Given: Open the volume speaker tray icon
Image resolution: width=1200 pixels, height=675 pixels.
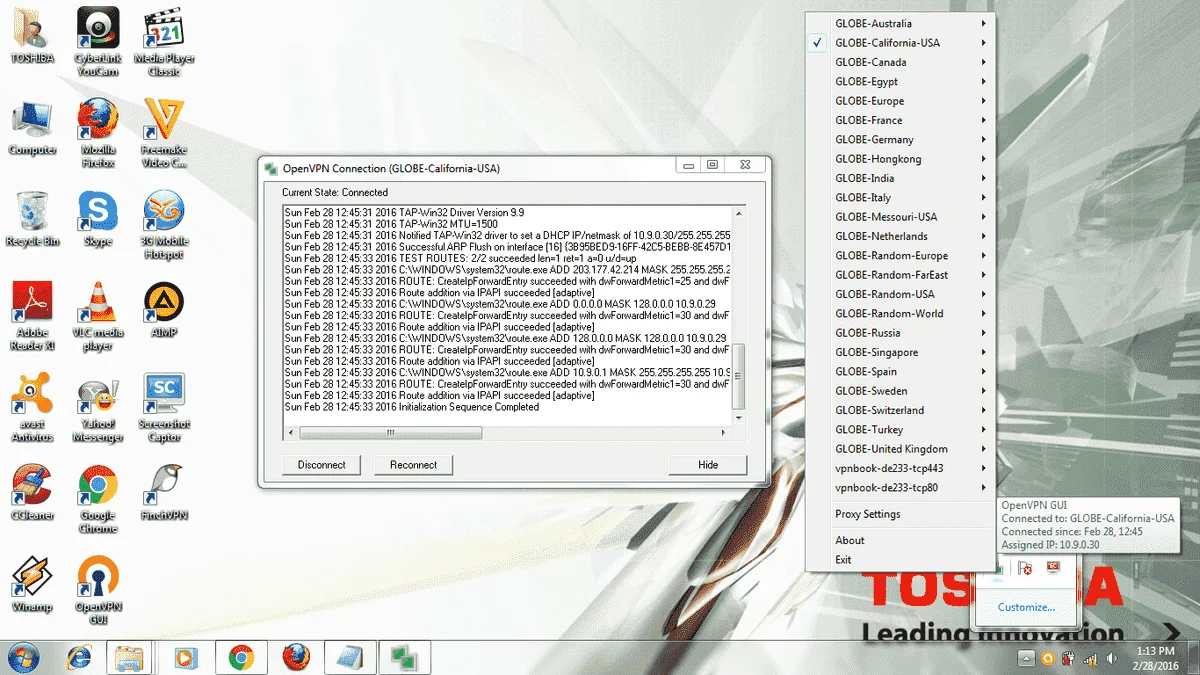Looking at the screenshot, I should (1110, 658).
